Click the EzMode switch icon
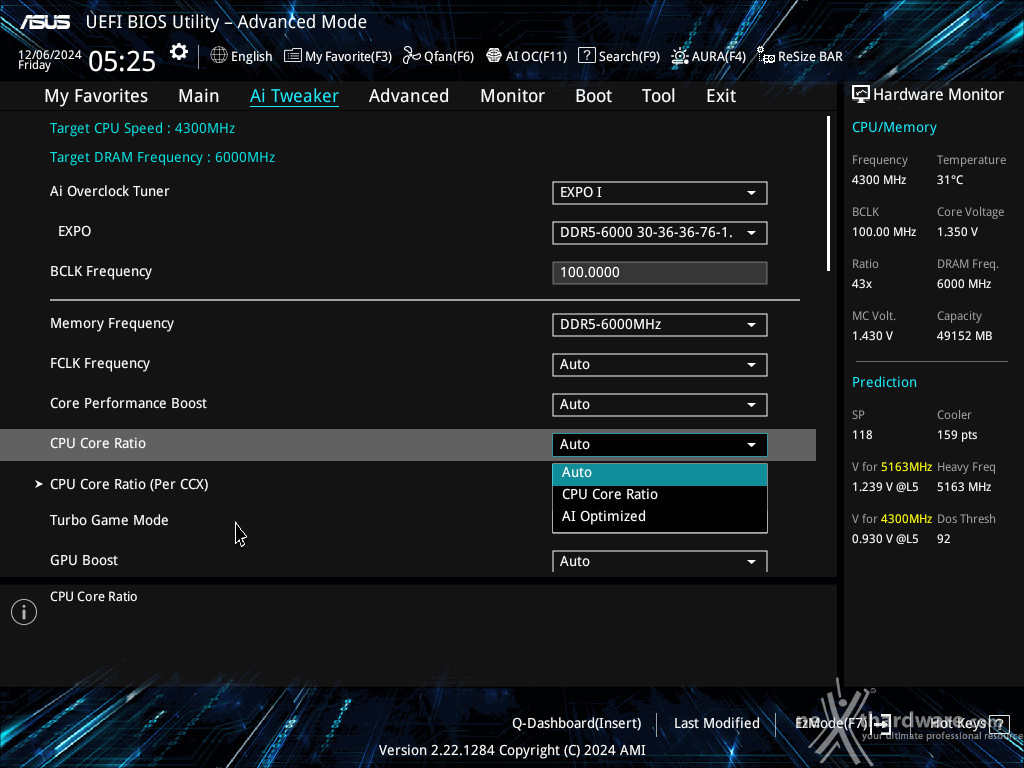 (881, 724)
